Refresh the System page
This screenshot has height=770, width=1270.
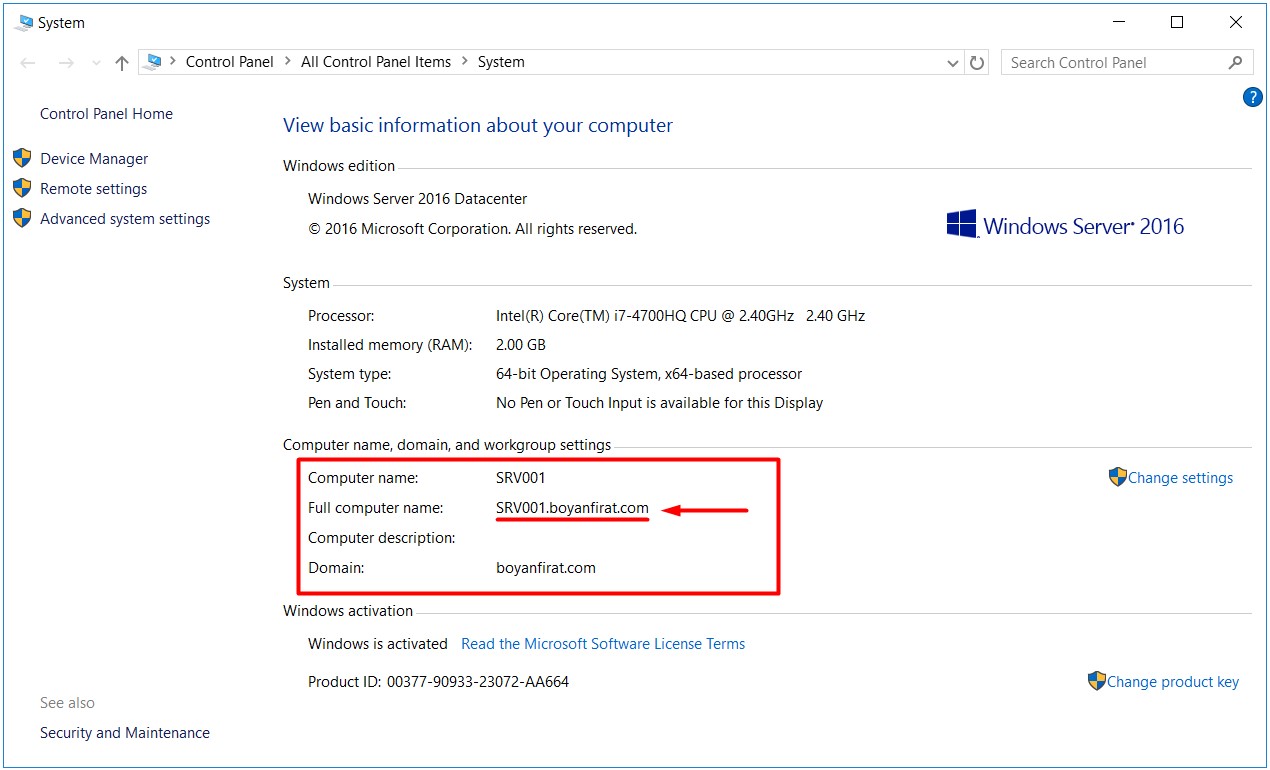tap(977, 62)
